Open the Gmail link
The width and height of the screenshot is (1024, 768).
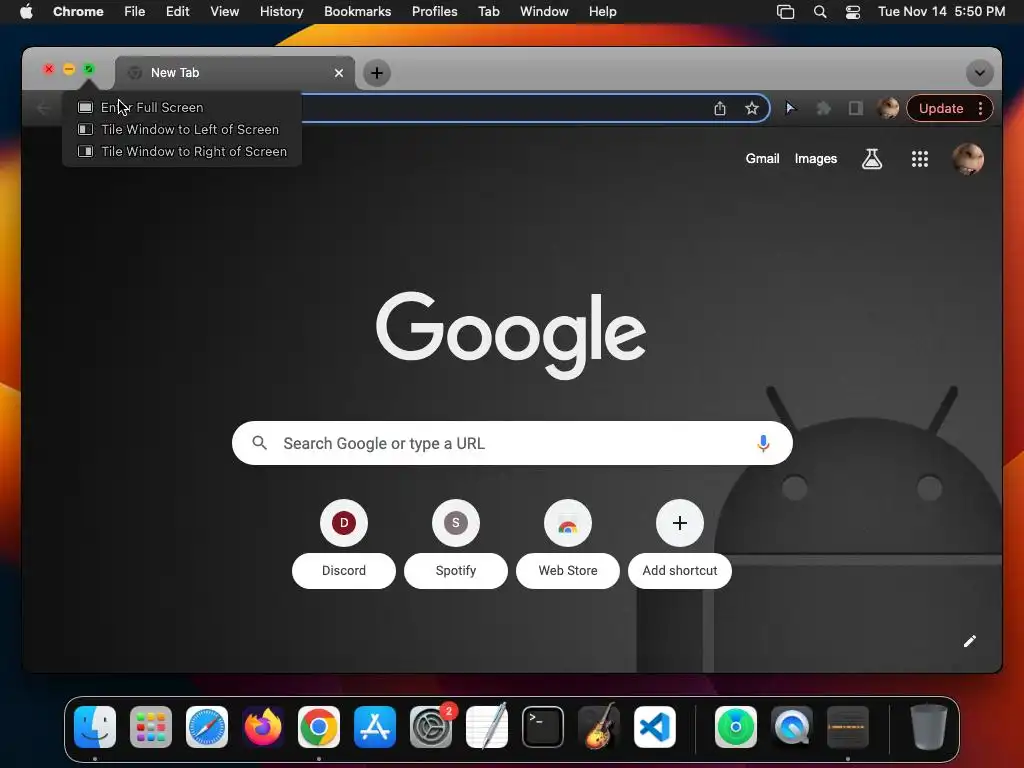[x=762, y=159]
